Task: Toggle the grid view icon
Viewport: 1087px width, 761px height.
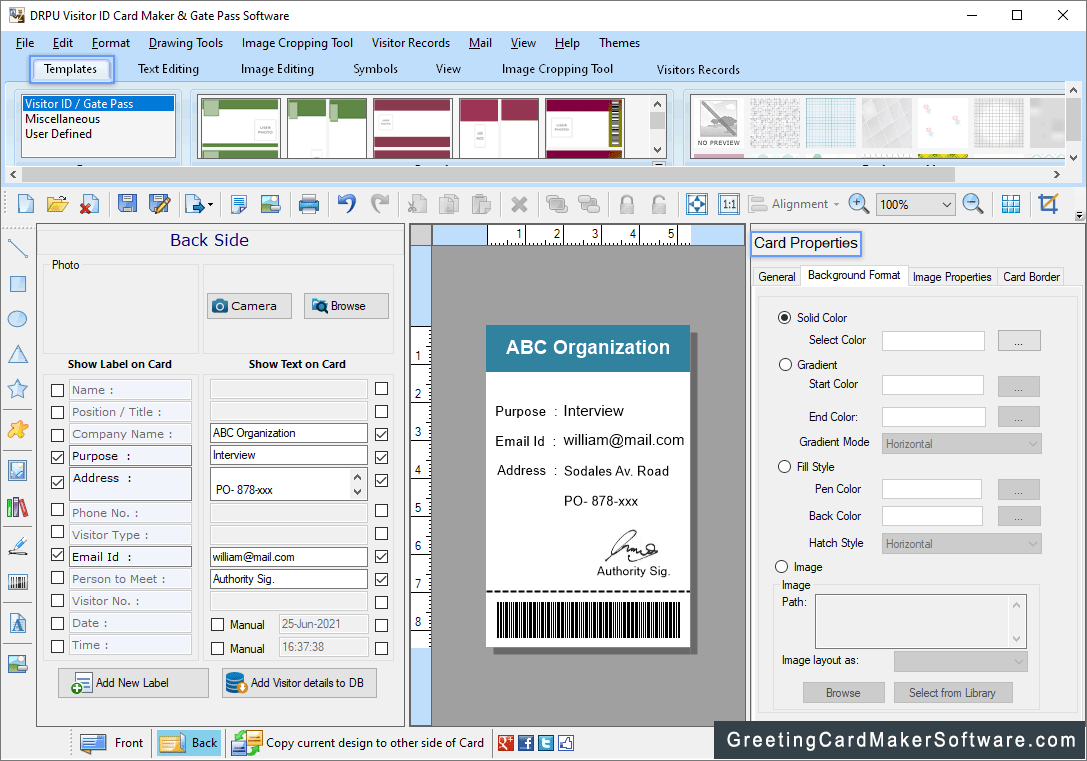Action: pos(1011,204)
